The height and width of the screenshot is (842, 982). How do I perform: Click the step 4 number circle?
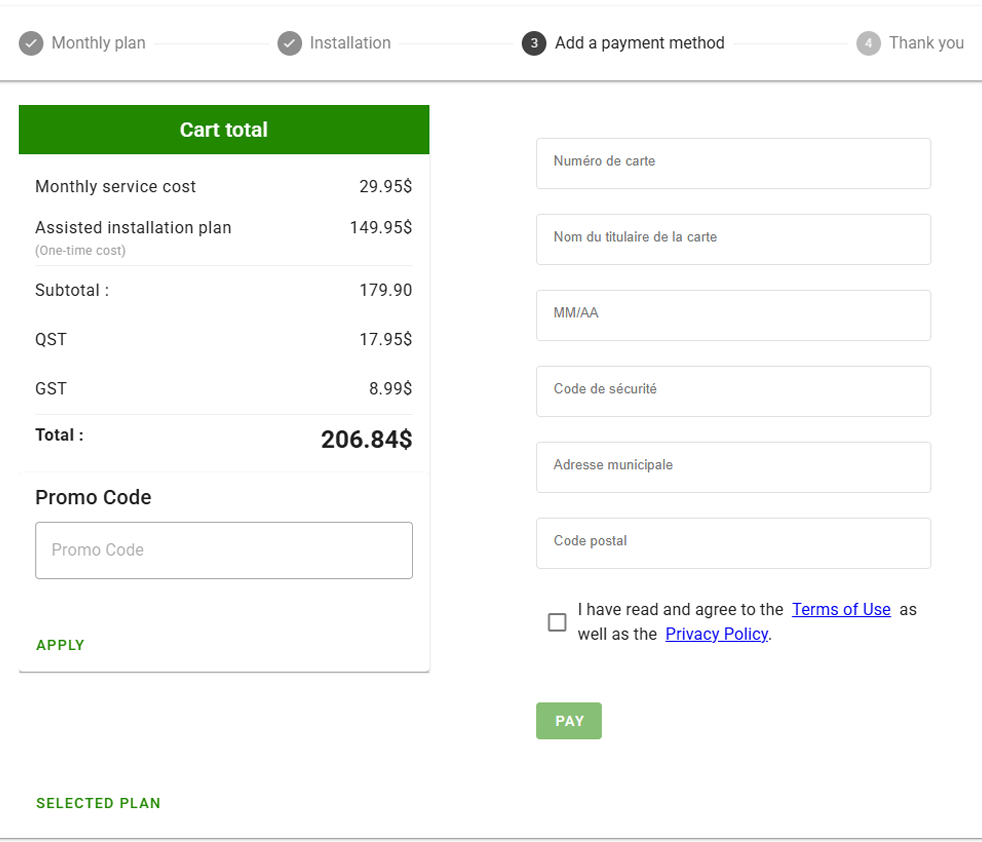[x=868, y=44]
